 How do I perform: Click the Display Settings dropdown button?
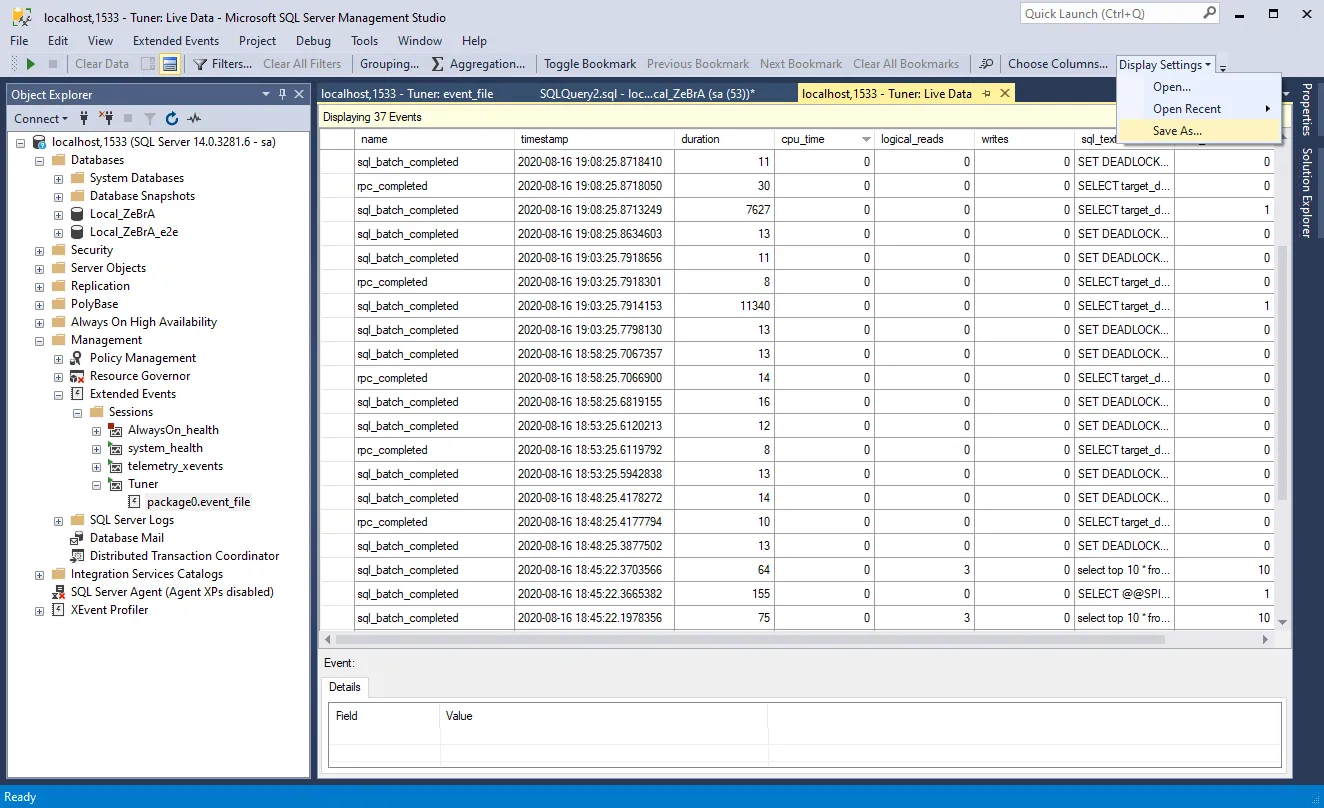click(1165, 65)
